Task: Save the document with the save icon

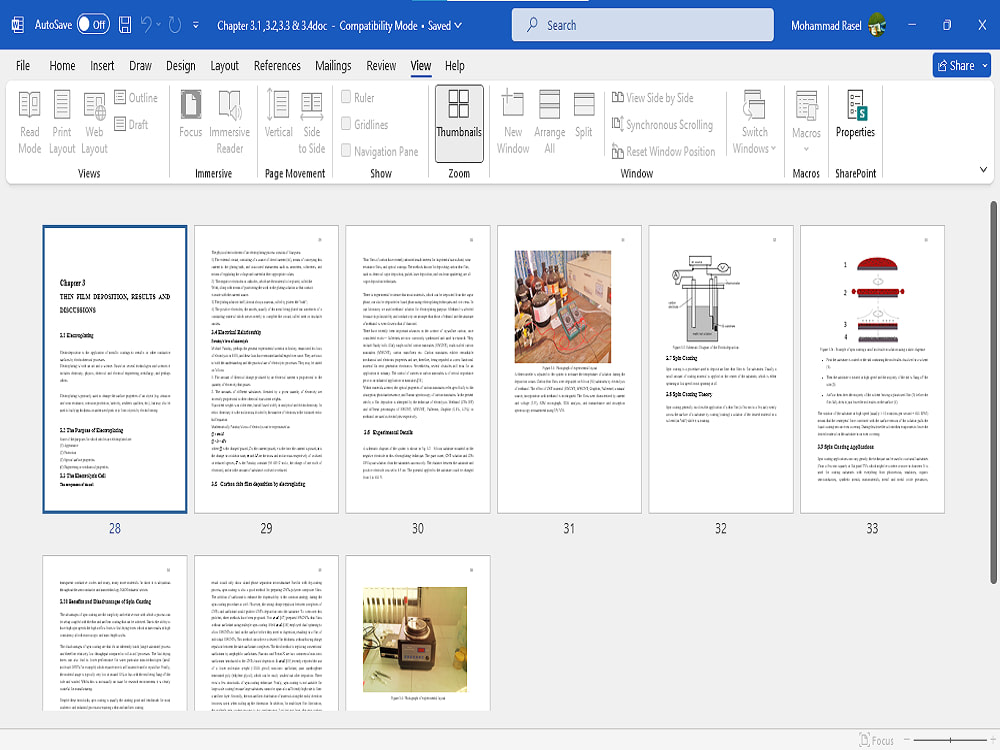Action: pos(125,25)
